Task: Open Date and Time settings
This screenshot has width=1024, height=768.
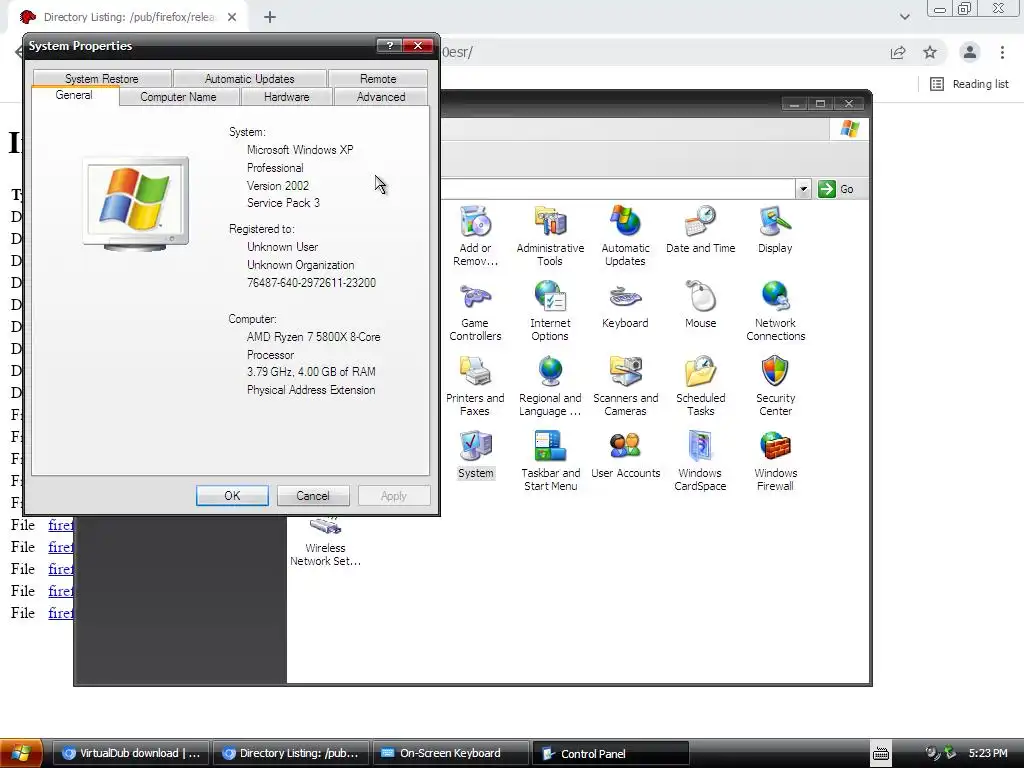Action: click(x=700, y=229)
